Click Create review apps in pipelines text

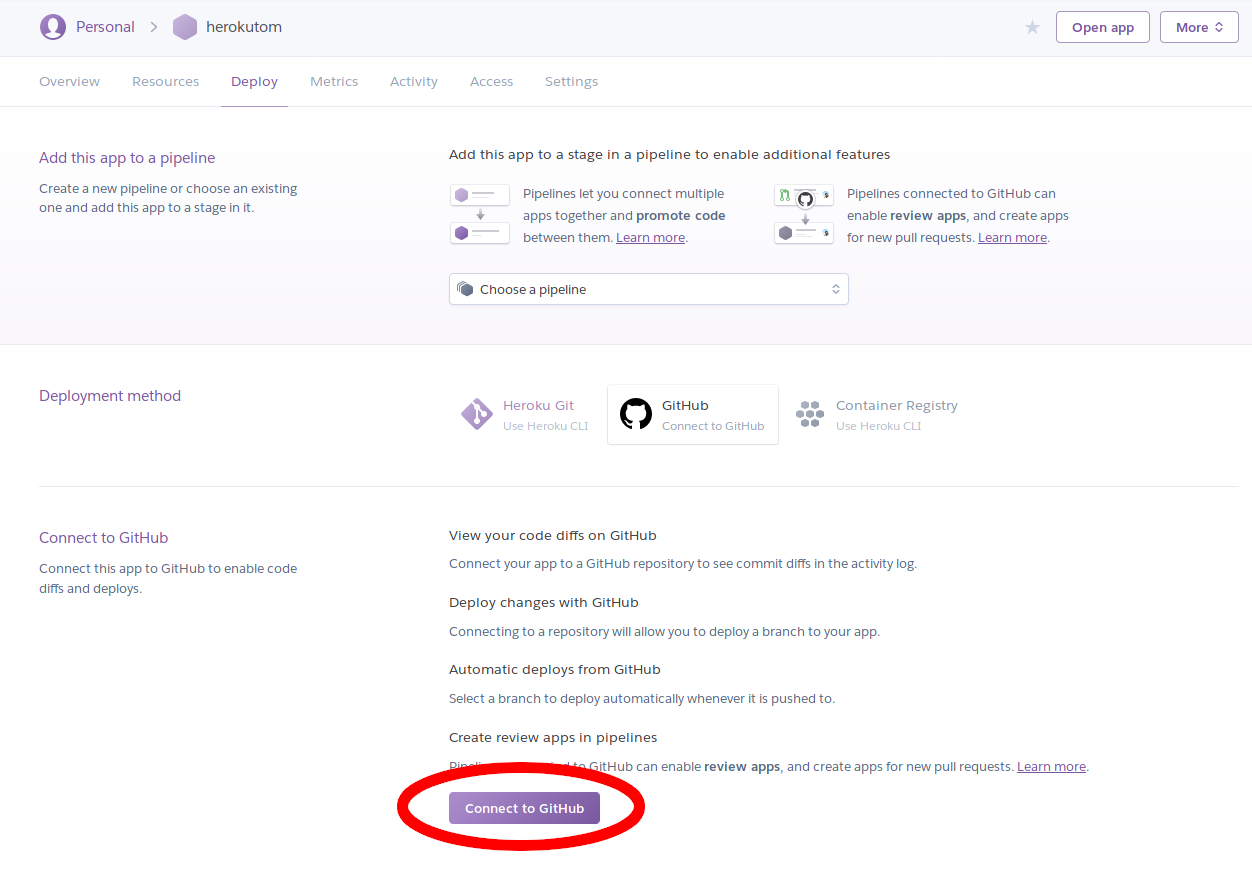click(553, 738)
